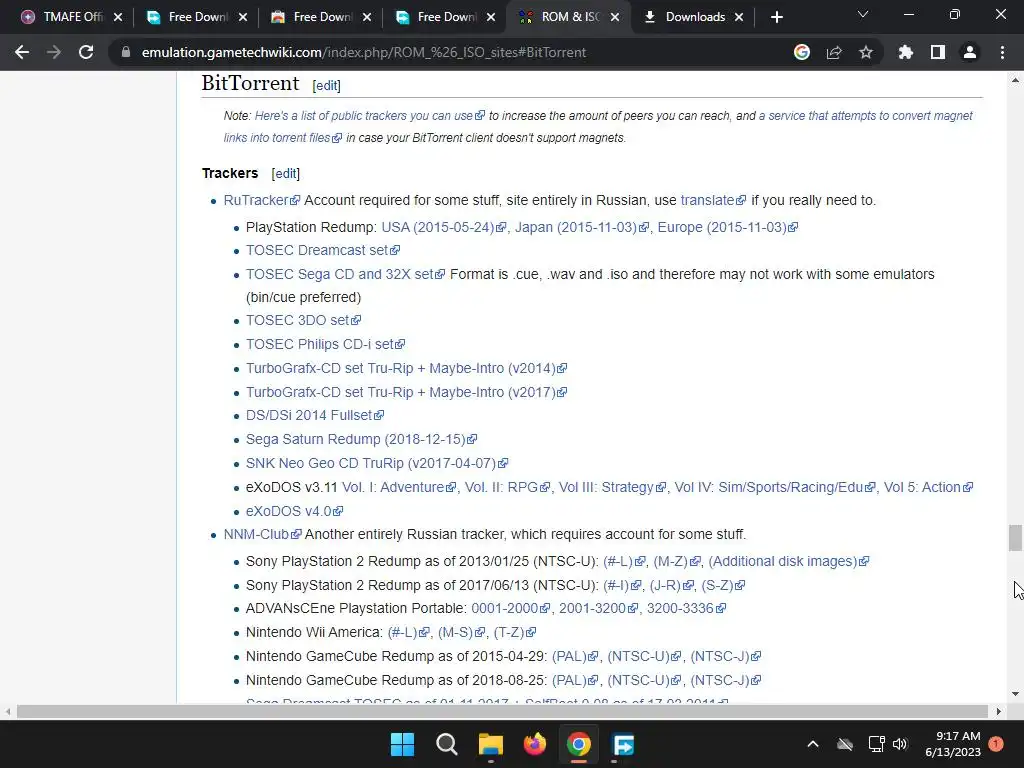Open the Extensions puzzle icon

[x=905, y=52]
